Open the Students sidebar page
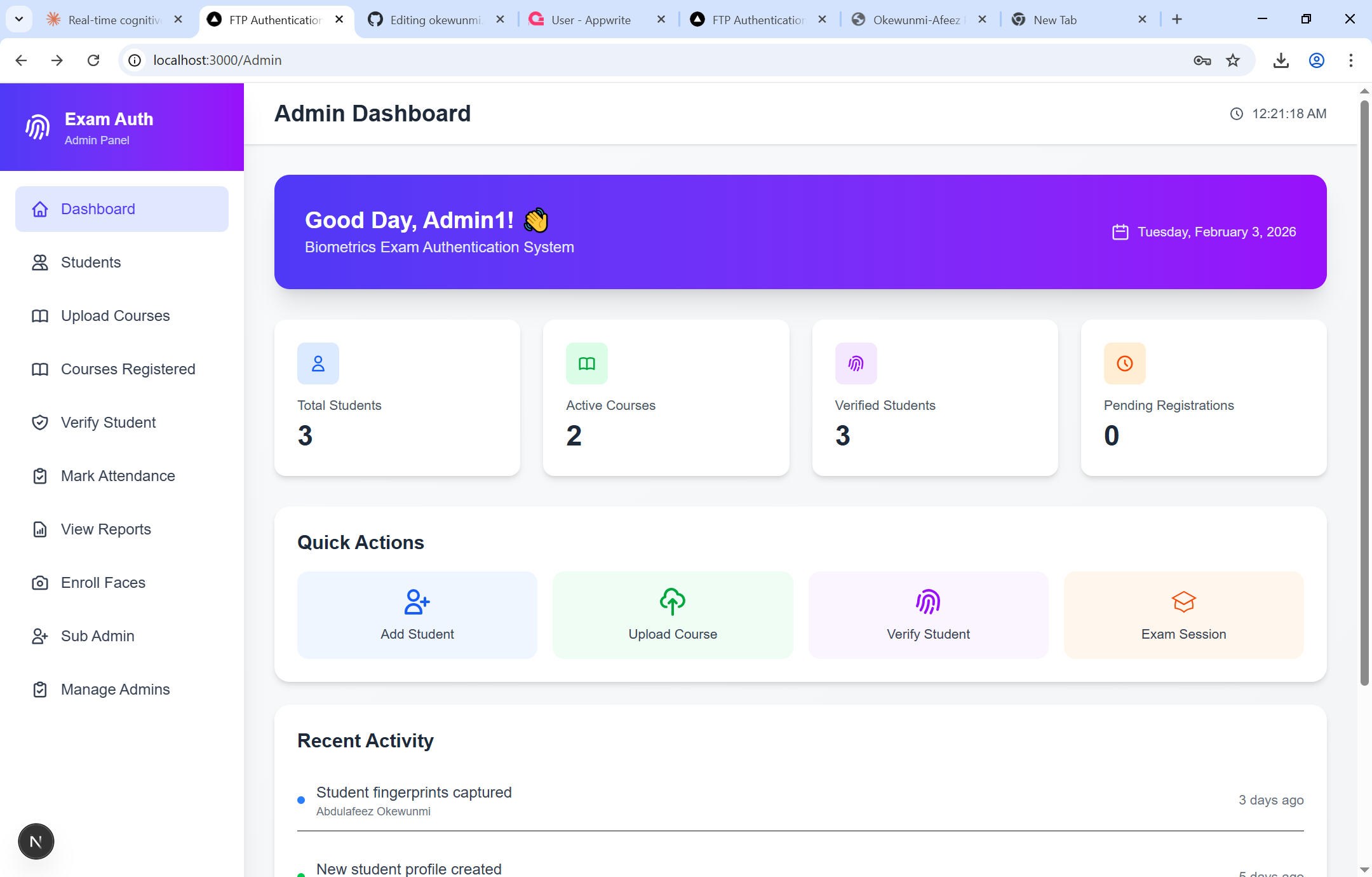This screenshot has width=1372, height=877. (91, 262)
